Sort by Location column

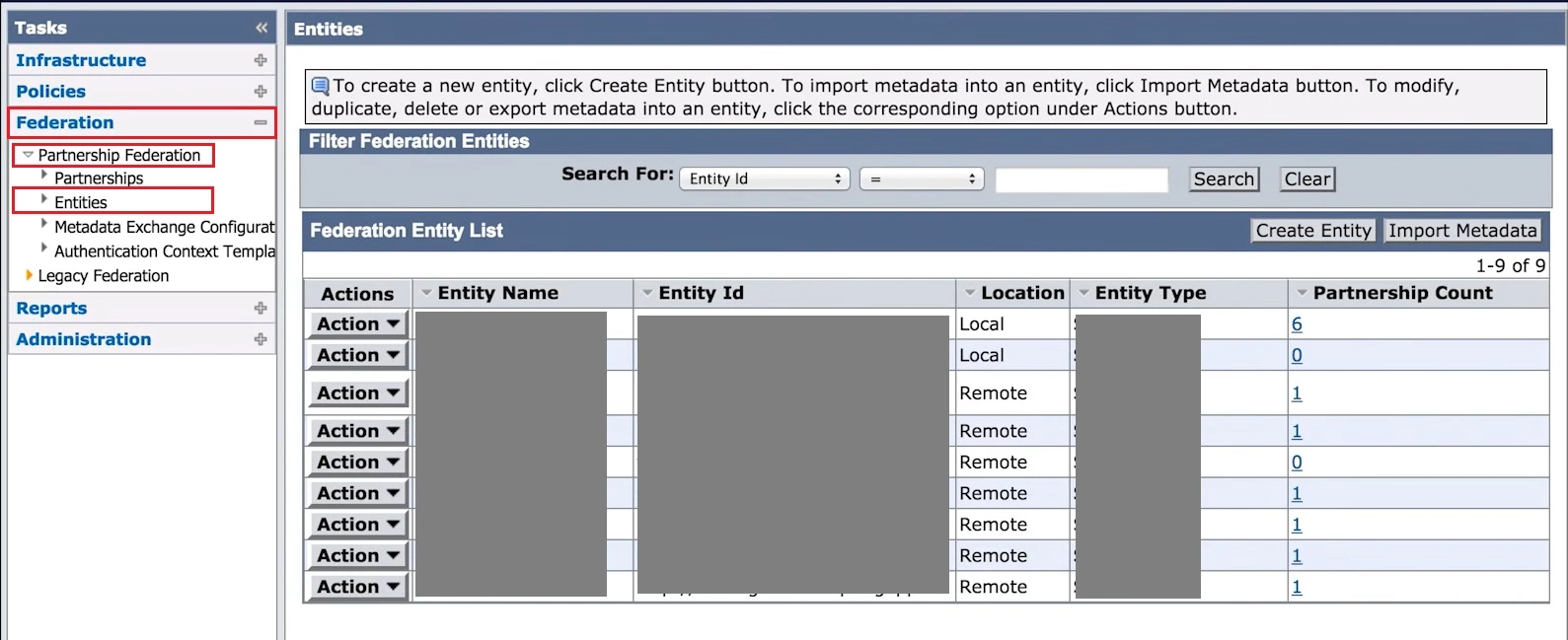(x=1022, y=293)
